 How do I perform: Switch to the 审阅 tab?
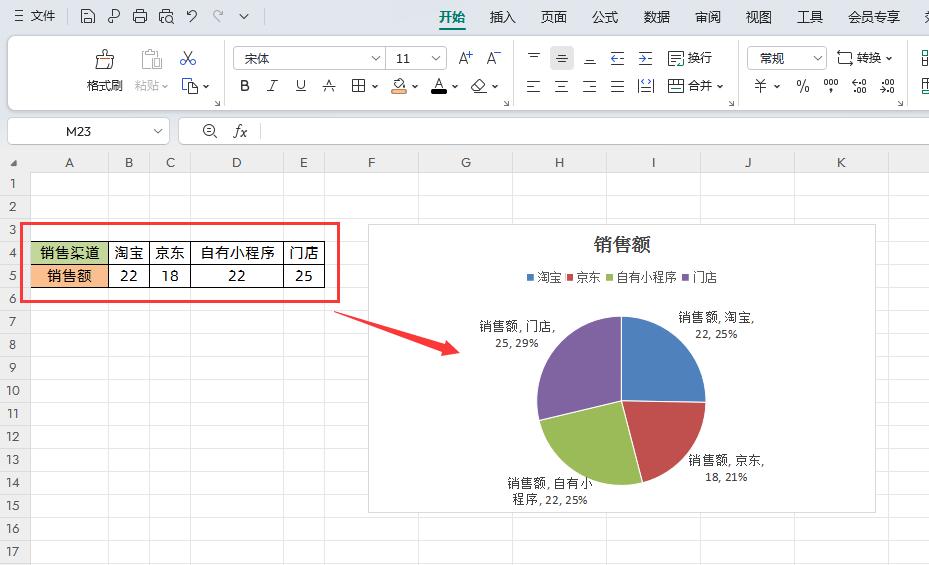707,17
